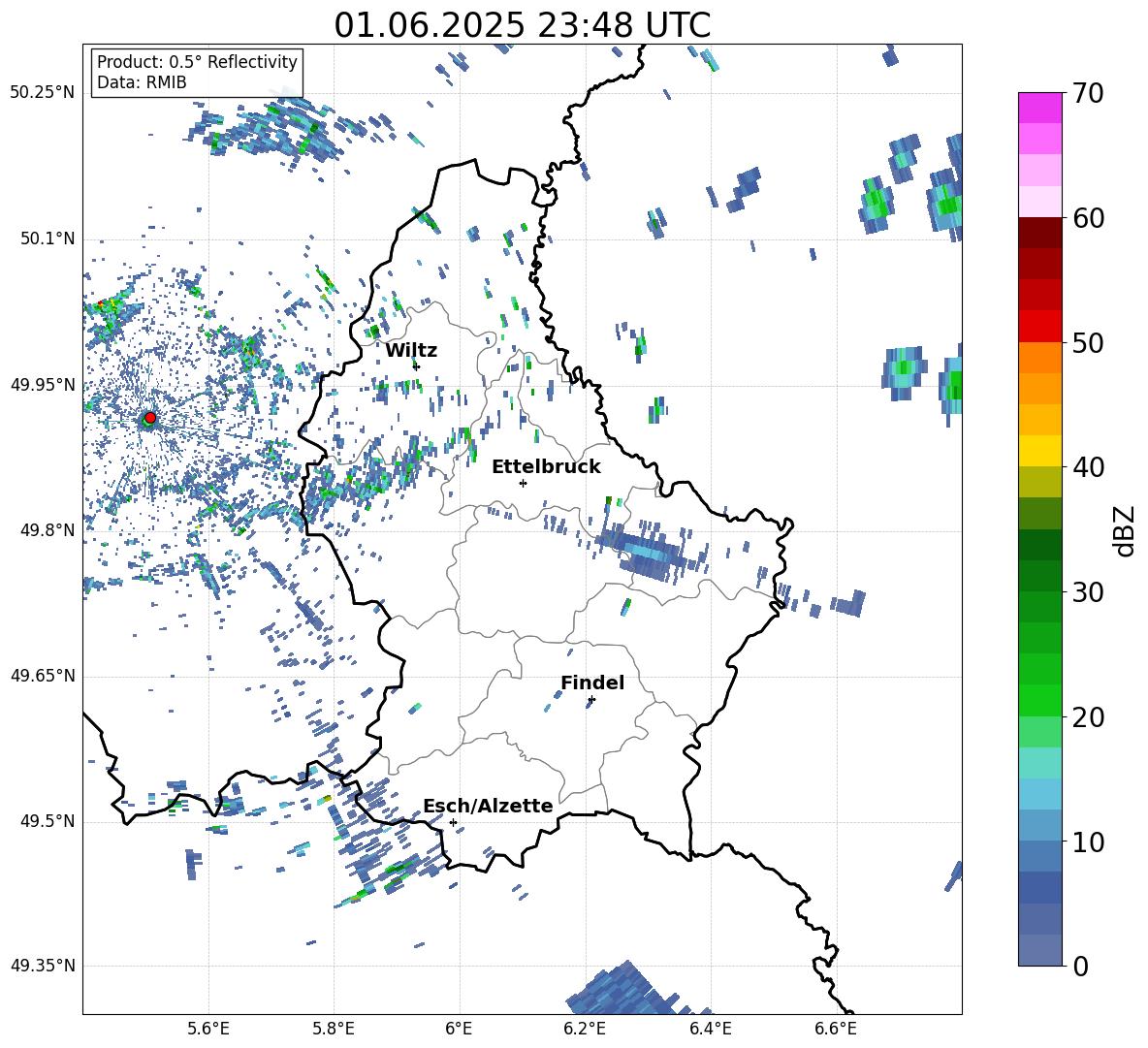Click the 6°E longitude label
Image resolution: width=1148 pixels, height=1048 pixels.
click(459, 1029)
